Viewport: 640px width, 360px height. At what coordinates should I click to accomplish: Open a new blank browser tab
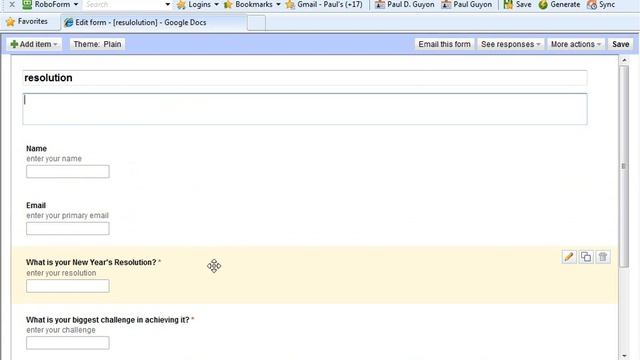pos(256,23)
